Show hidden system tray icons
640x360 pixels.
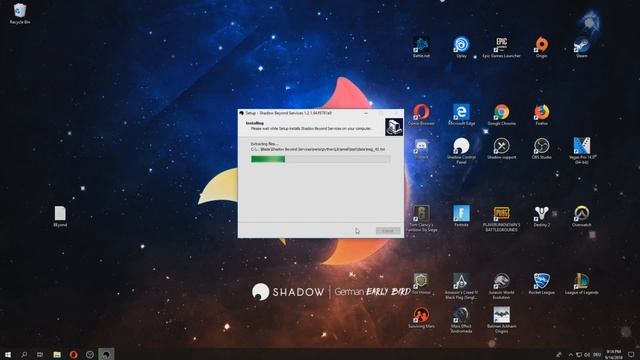[571, 355]
